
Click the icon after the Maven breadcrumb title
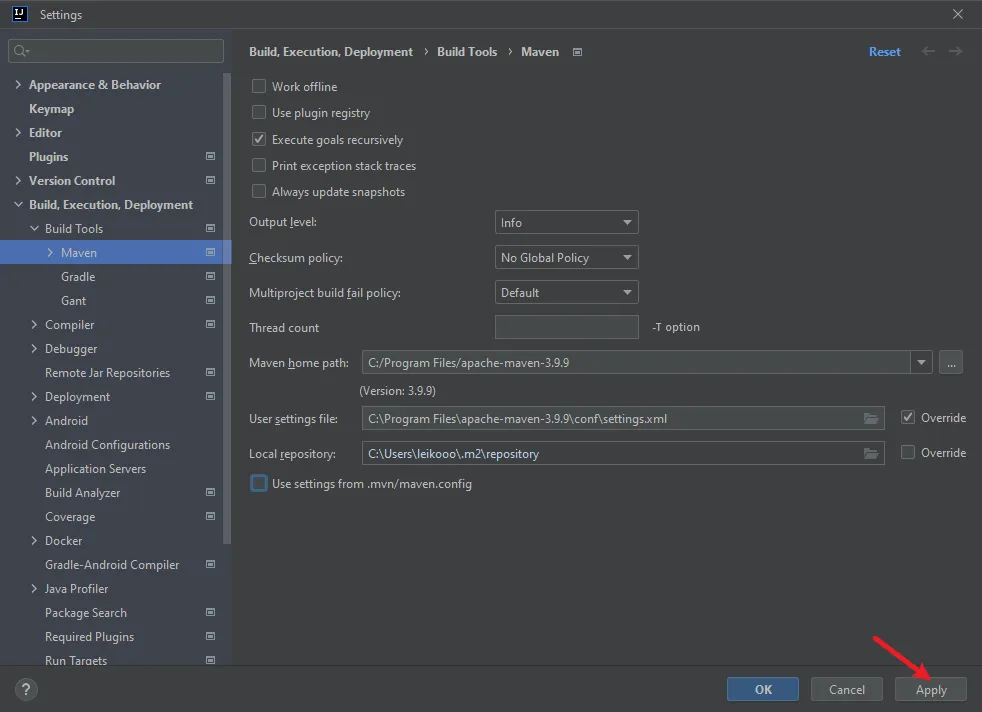pyautogui.click(x=577, y=52)
